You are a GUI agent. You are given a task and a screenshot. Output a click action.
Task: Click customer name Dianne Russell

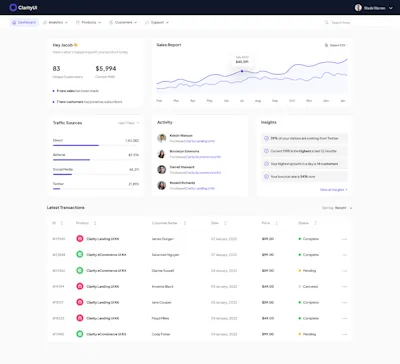pyautogui.click(x=163, y=271)
